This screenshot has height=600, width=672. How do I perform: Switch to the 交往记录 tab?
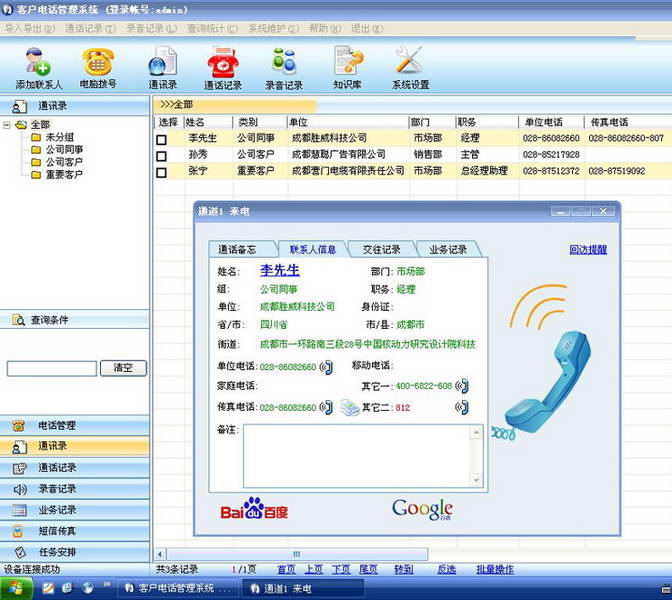click(381, 249)
